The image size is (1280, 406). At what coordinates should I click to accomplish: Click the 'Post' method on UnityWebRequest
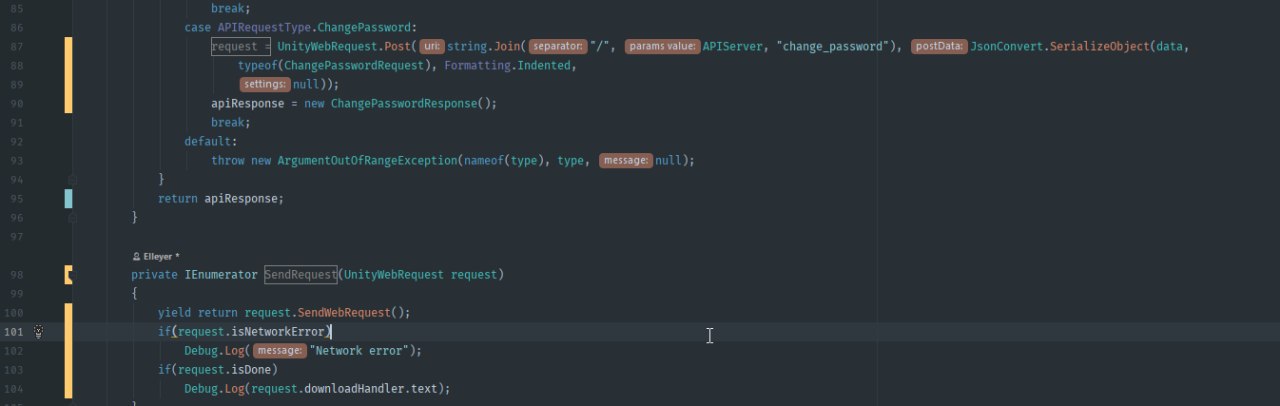(x=397, y=46)
